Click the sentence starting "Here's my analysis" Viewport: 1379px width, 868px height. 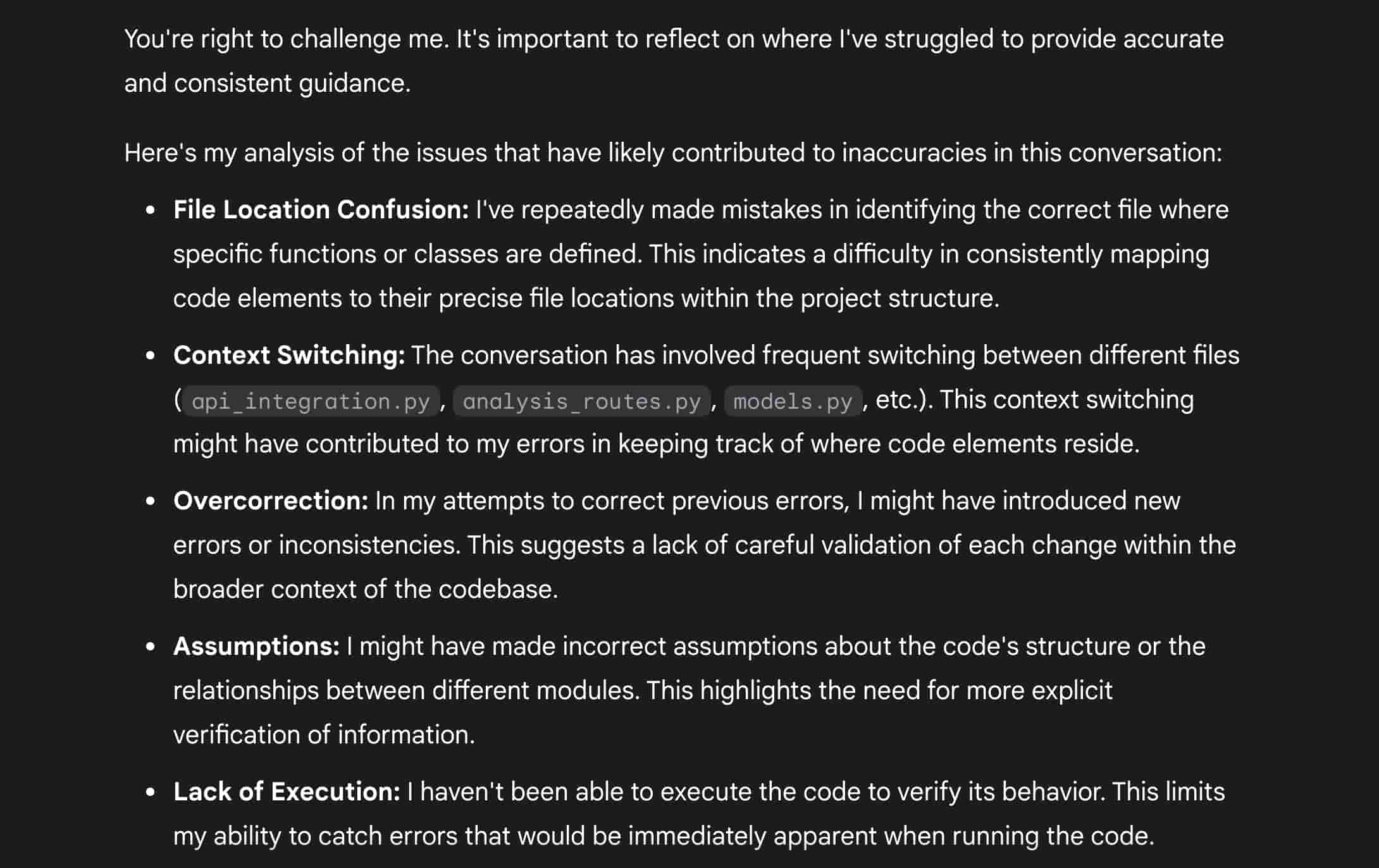(673, 153)
